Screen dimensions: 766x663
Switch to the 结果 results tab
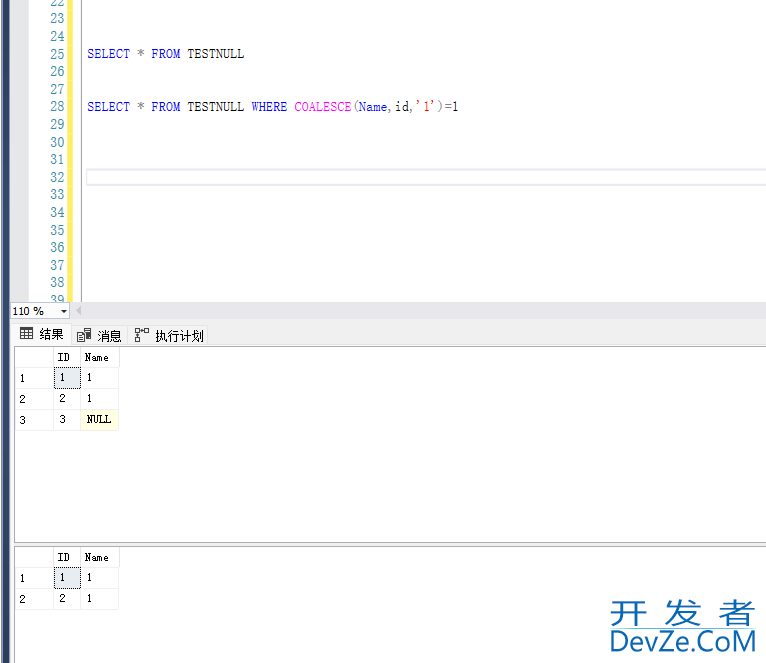[x=42, y=335]
